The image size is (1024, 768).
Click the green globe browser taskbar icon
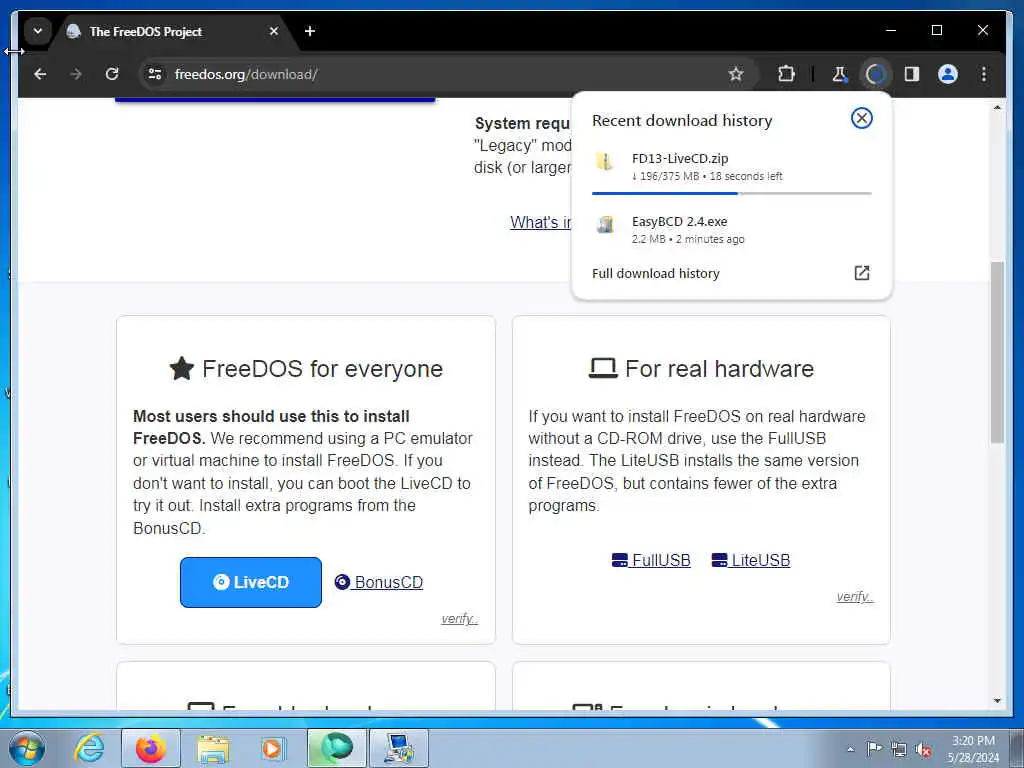(337, 748)
